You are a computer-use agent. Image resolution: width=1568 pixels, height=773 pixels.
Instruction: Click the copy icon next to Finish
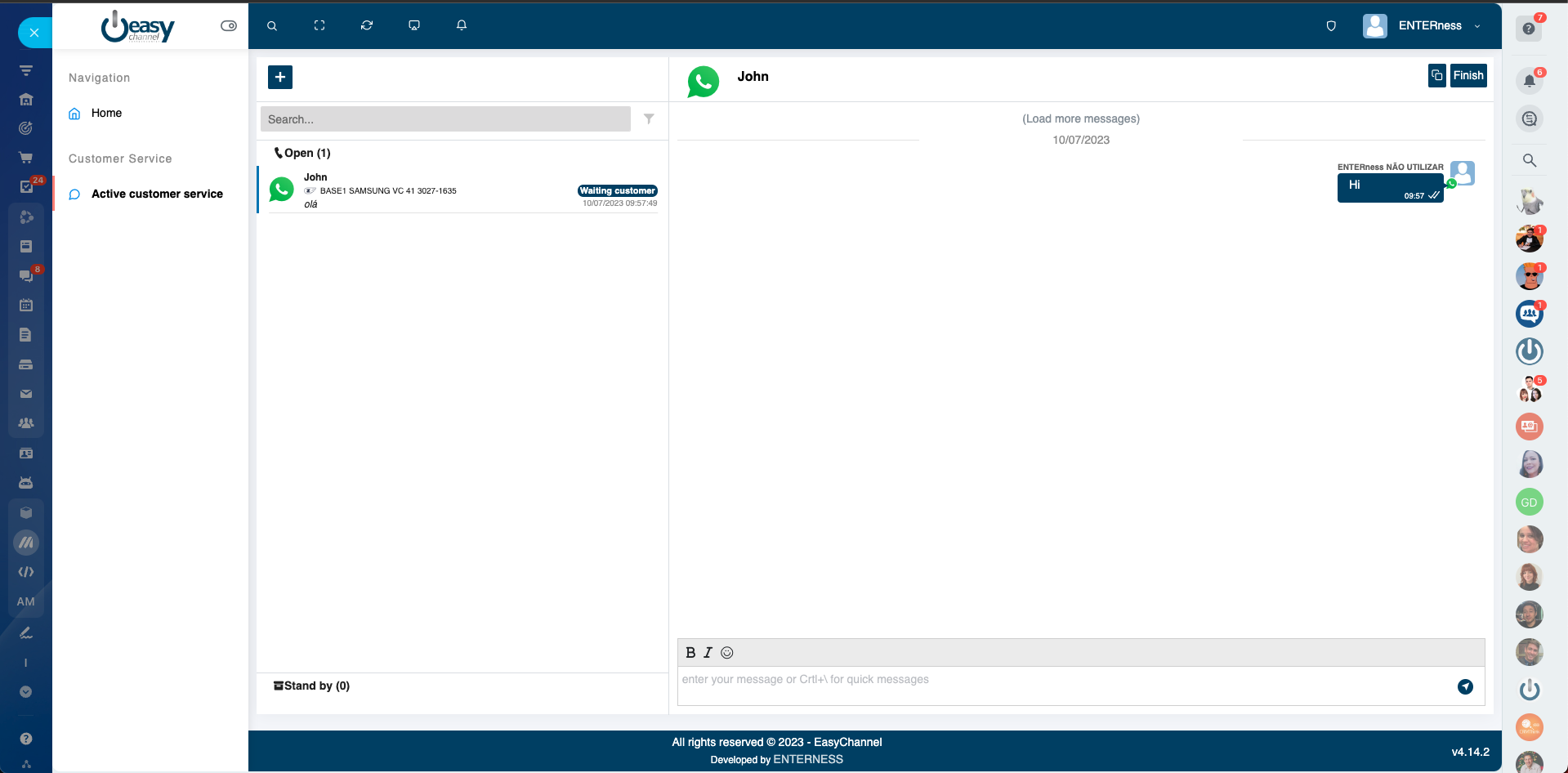tap(1436, 75)
